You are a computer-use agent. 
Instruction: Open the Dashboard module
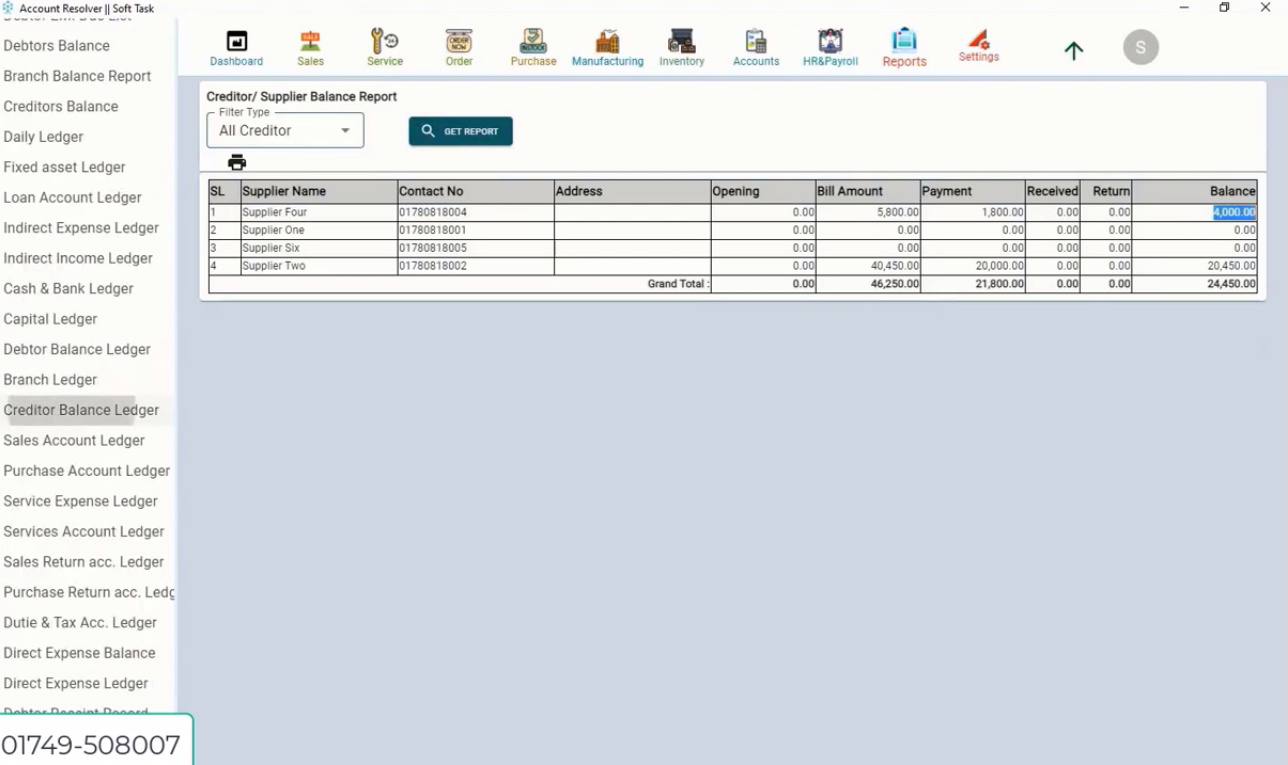point(236,45)
